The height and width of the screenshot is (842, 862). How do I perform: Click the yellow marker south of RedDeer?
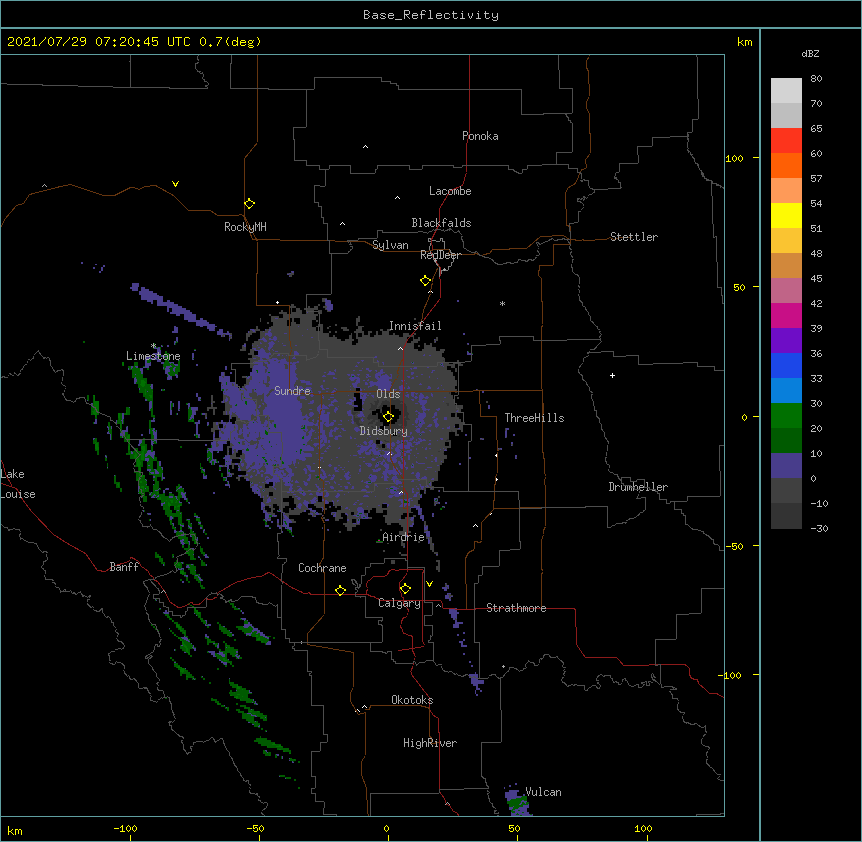pyautogui.click(x=426, y=281)
